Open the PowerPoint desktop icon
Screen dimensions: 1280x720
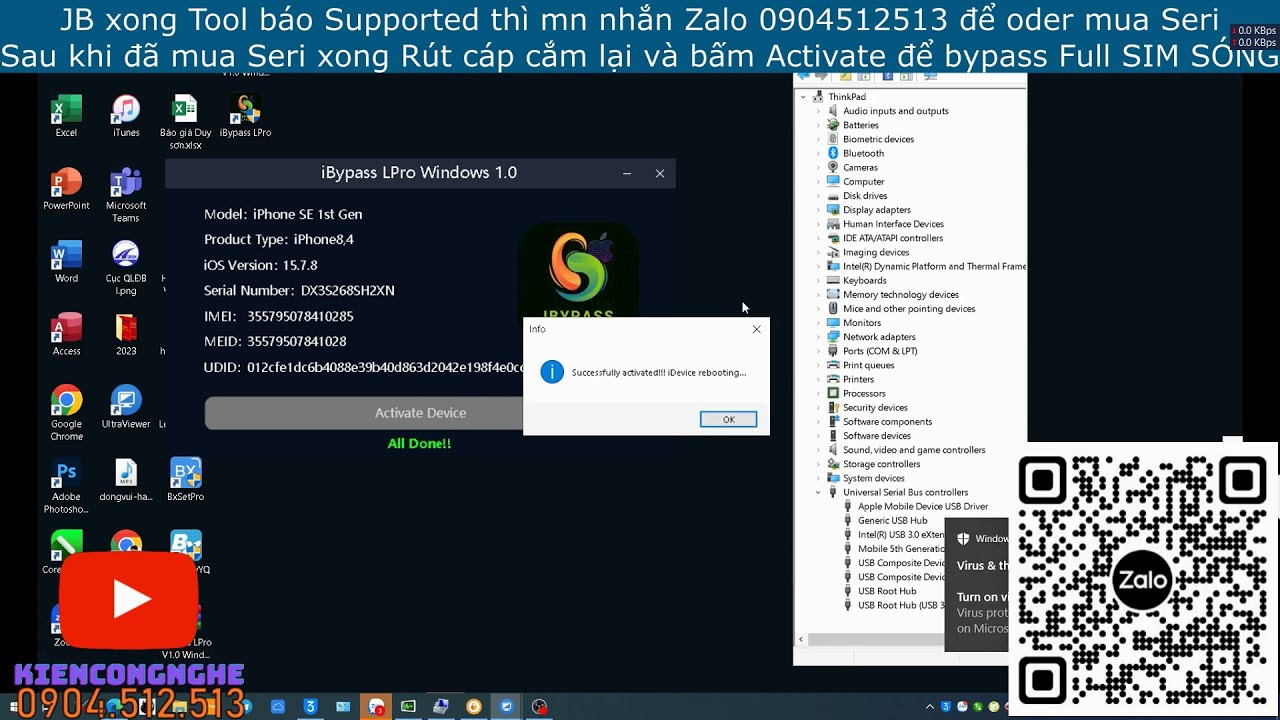[x=66, y=189]
